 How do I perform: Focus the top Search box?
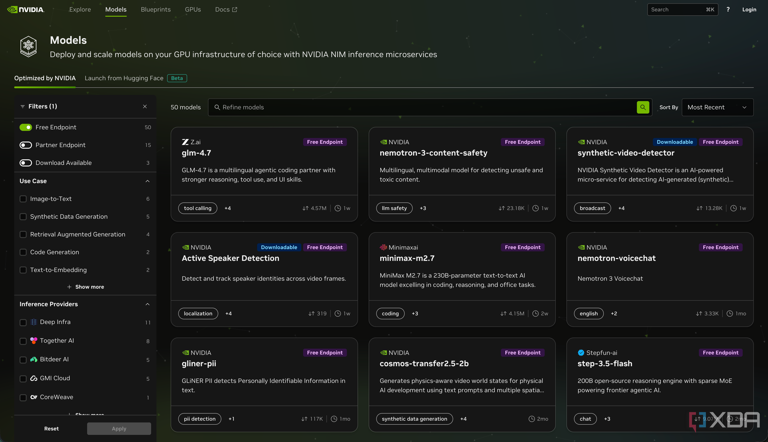click(682, 9)
